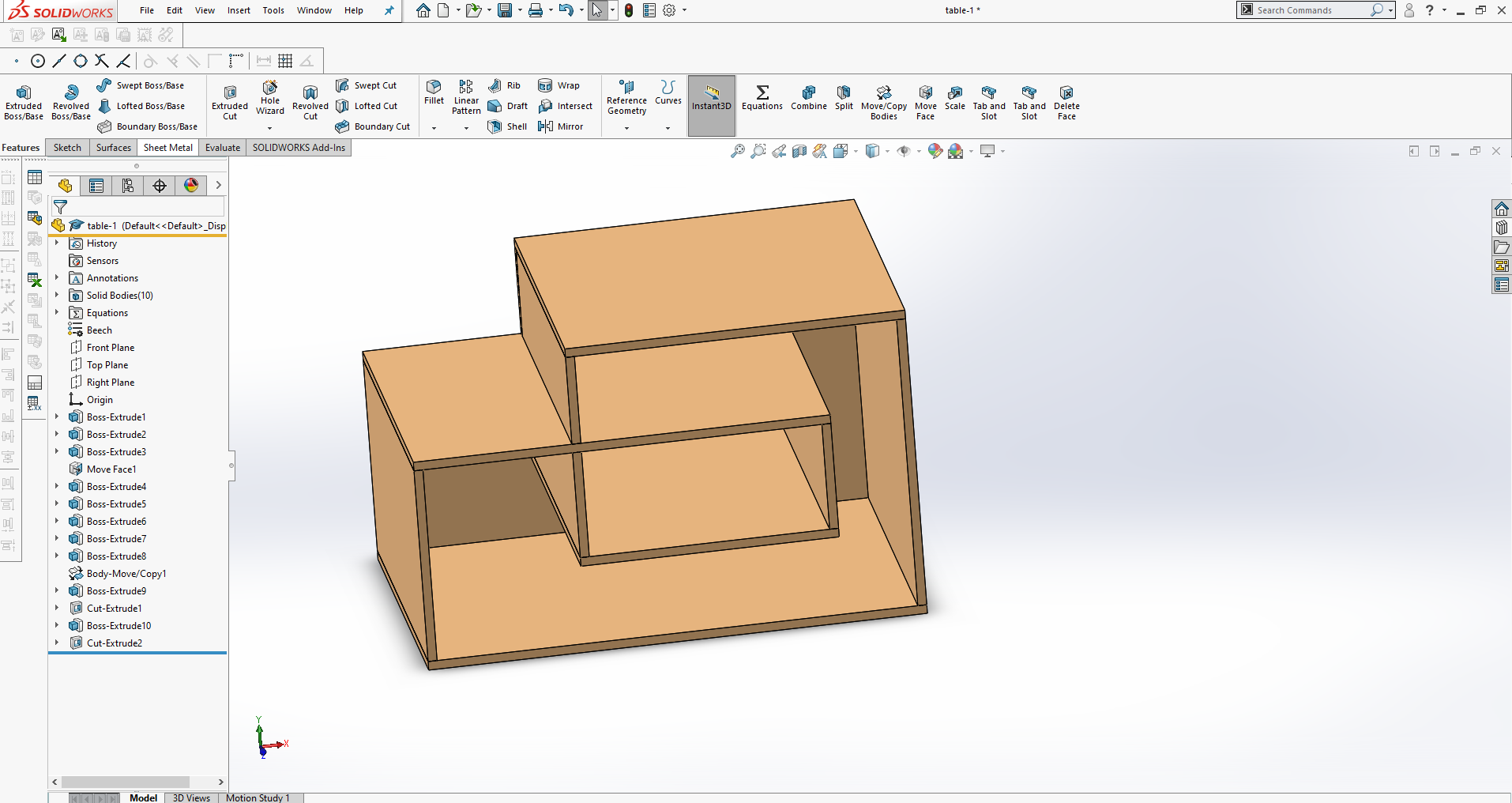
Task: Open Reference Geometry tool
Action: tap(626, 98)
